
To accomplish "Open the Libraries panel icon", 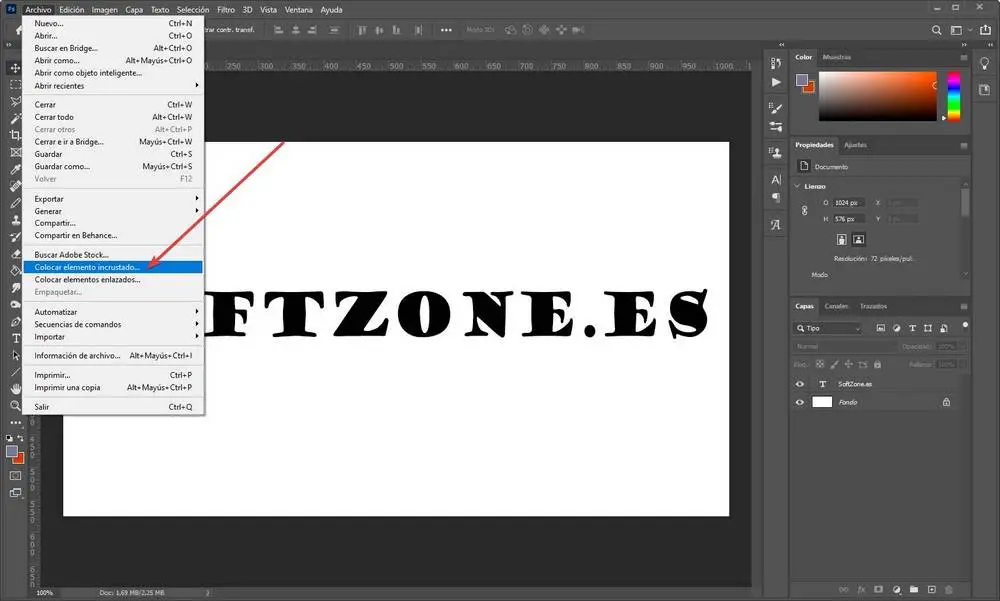I will click(985, 90).
